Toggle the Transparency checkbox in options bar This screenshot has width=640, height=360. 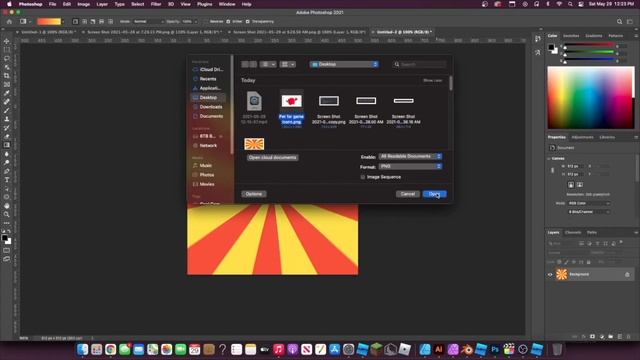[248, 21]
